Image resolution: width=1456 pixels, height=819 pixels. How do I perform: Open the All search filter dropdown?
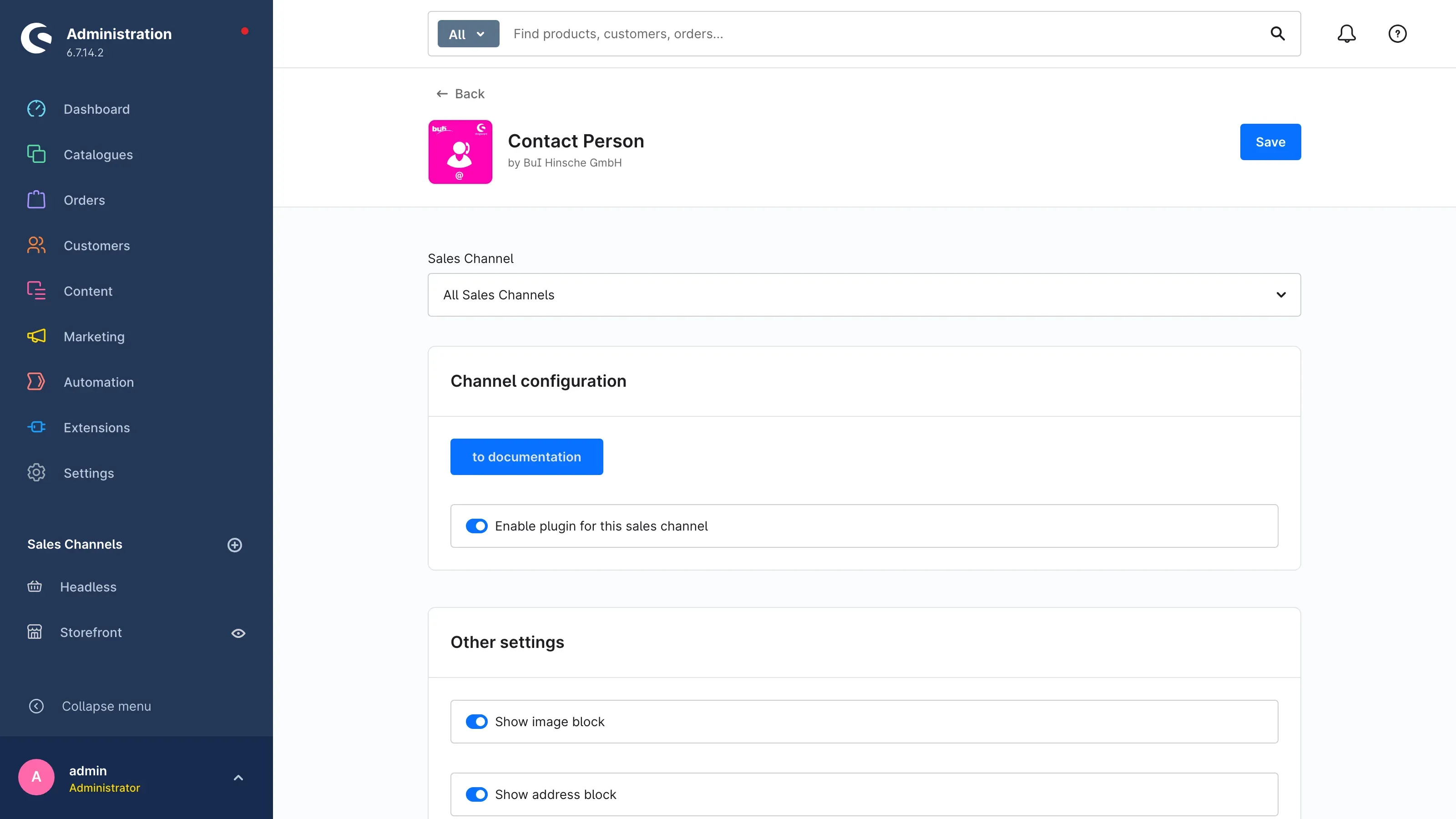pyautogui.click(x=468, y=34)
